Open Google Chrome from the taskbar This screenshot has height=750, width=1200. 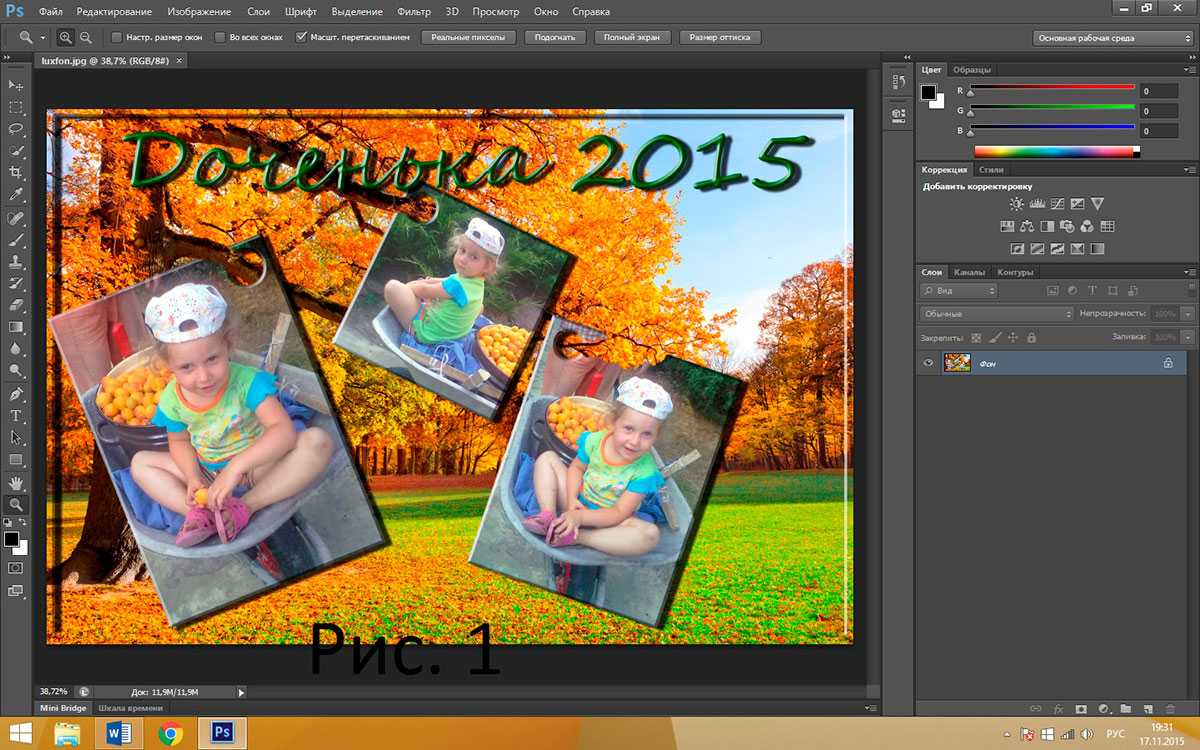[171, 734]
